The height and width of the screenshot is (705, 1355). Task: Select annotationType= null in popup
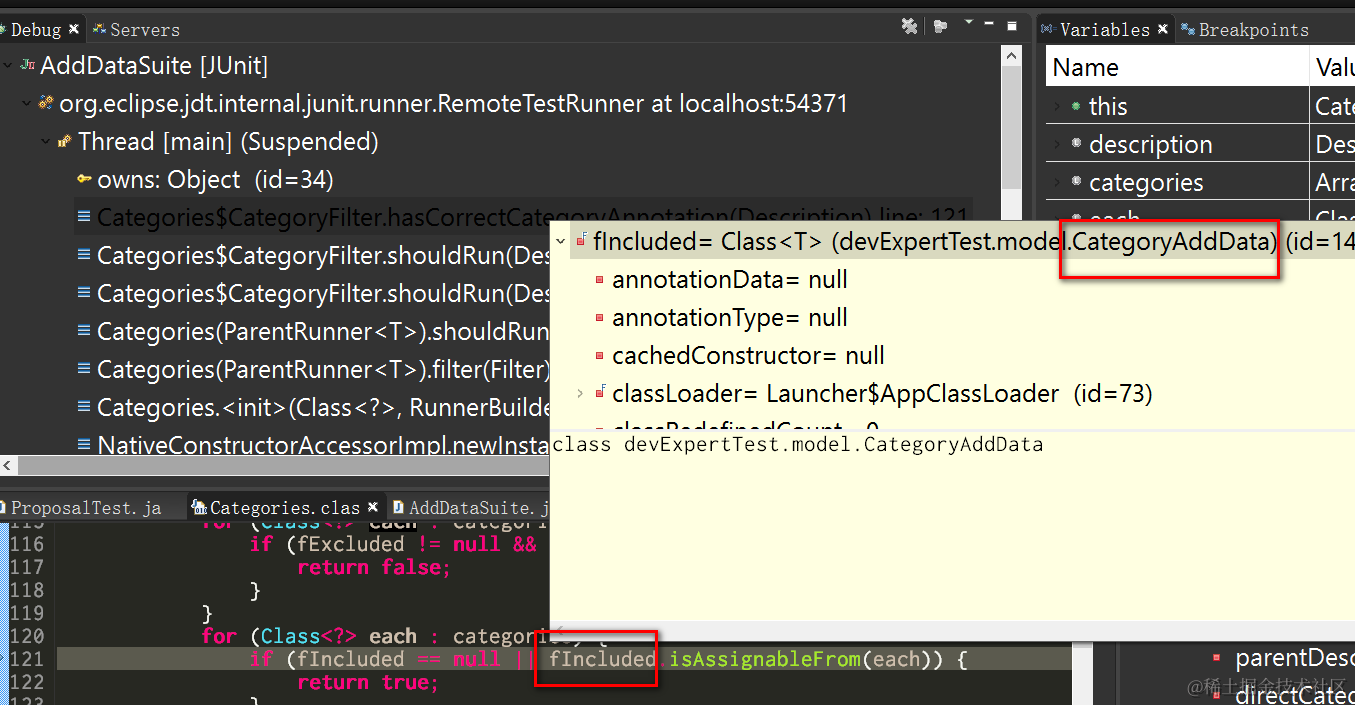click(x=730, y=318)
